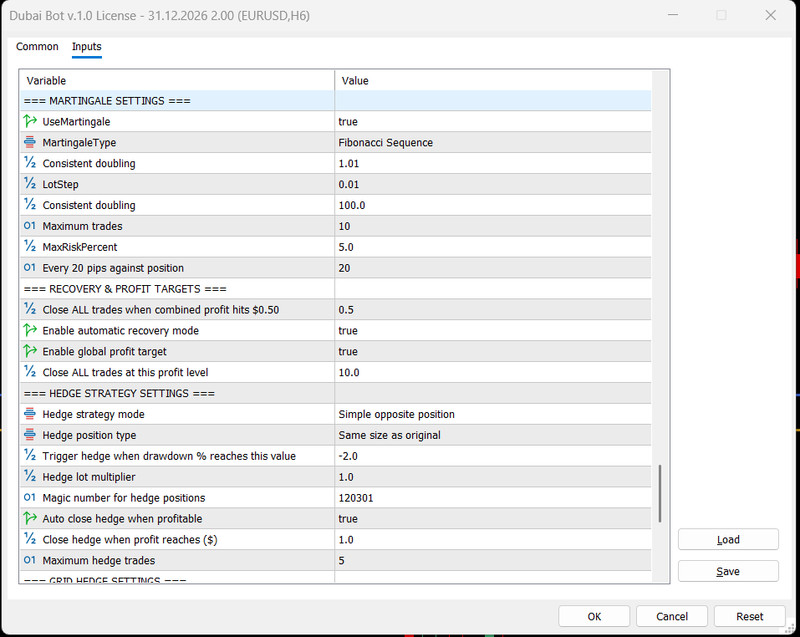This screenshot has height=637, width=800.
Task: Click the MartingaleType enum icon
Action: coord(30,142)
